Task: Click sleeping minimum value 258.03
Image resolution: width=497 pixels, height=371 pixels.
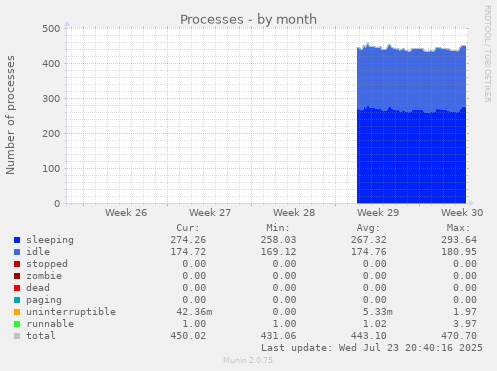Action: tap(278, 240)
